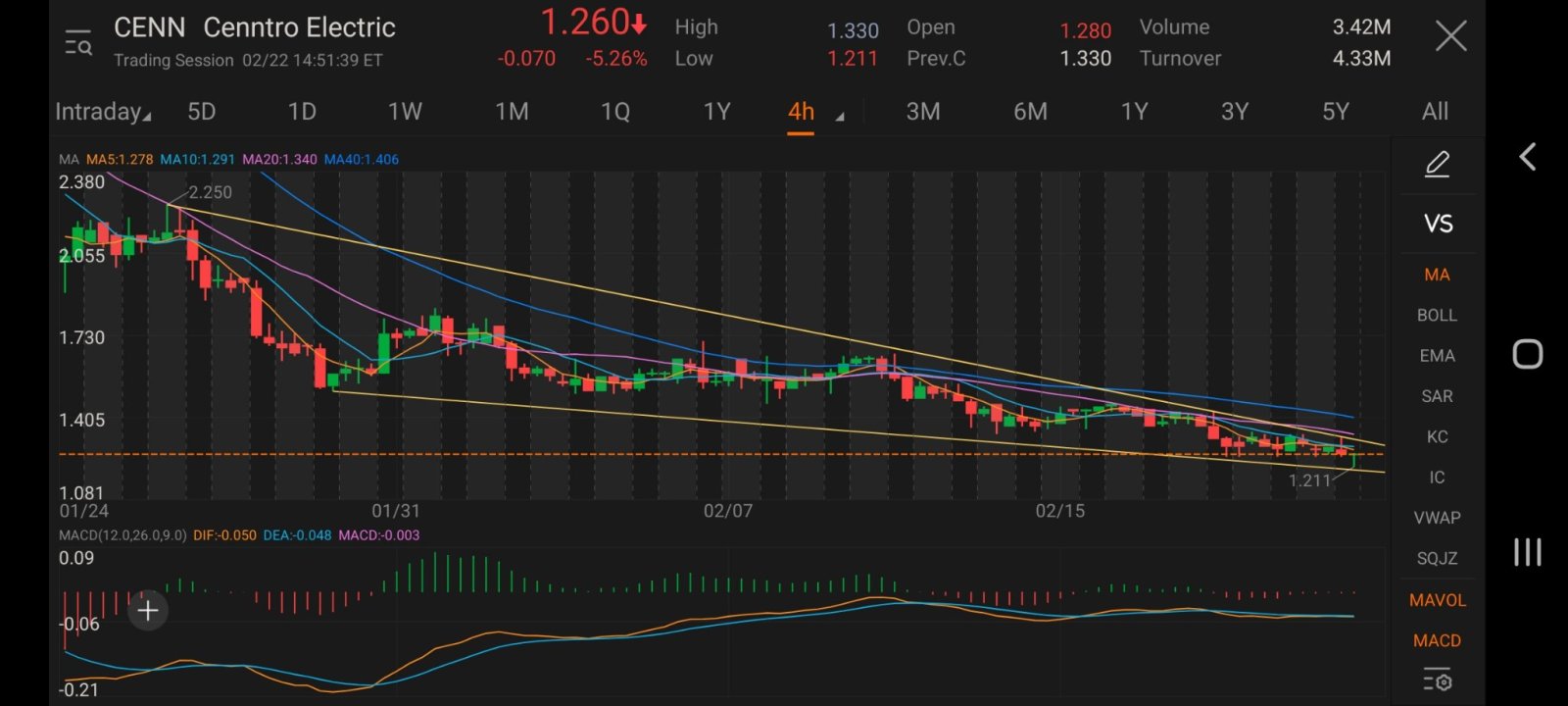The image size is (1568, 706).
Task: Tap the DEA:-0.048 label
Action: pyautogui.click(x=297, y=535)
